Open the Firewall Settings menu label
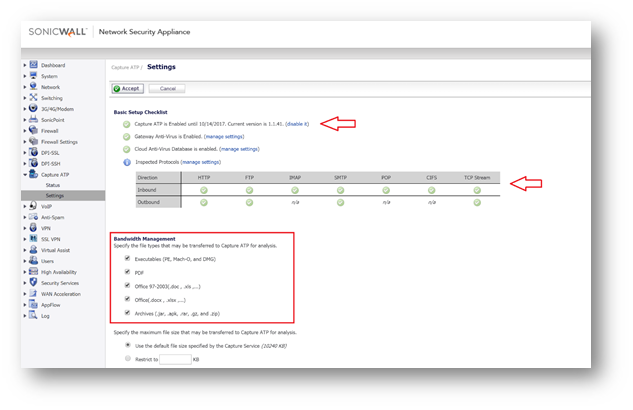 pyautogui.click(x=59, y=142)
